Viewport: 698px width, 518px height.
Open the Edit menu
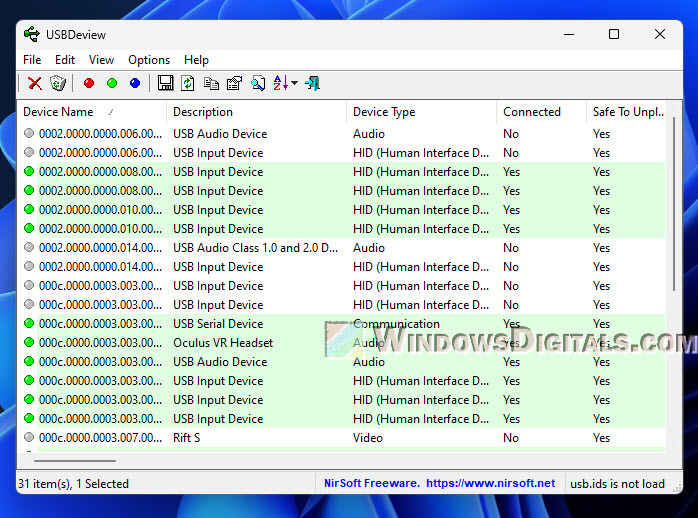[x=65, y=60]
